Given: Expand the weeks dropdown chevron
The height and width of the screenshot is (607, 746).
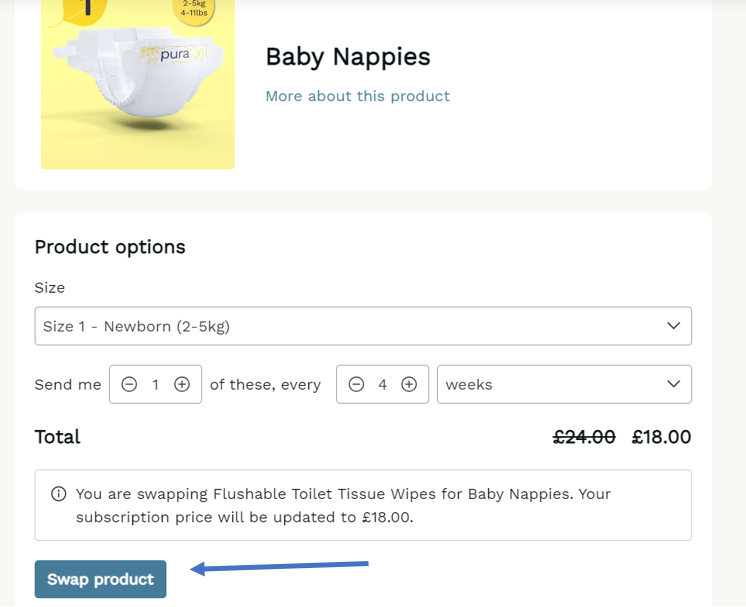Looking at the screenshot, I should click(x=673, y=384).
